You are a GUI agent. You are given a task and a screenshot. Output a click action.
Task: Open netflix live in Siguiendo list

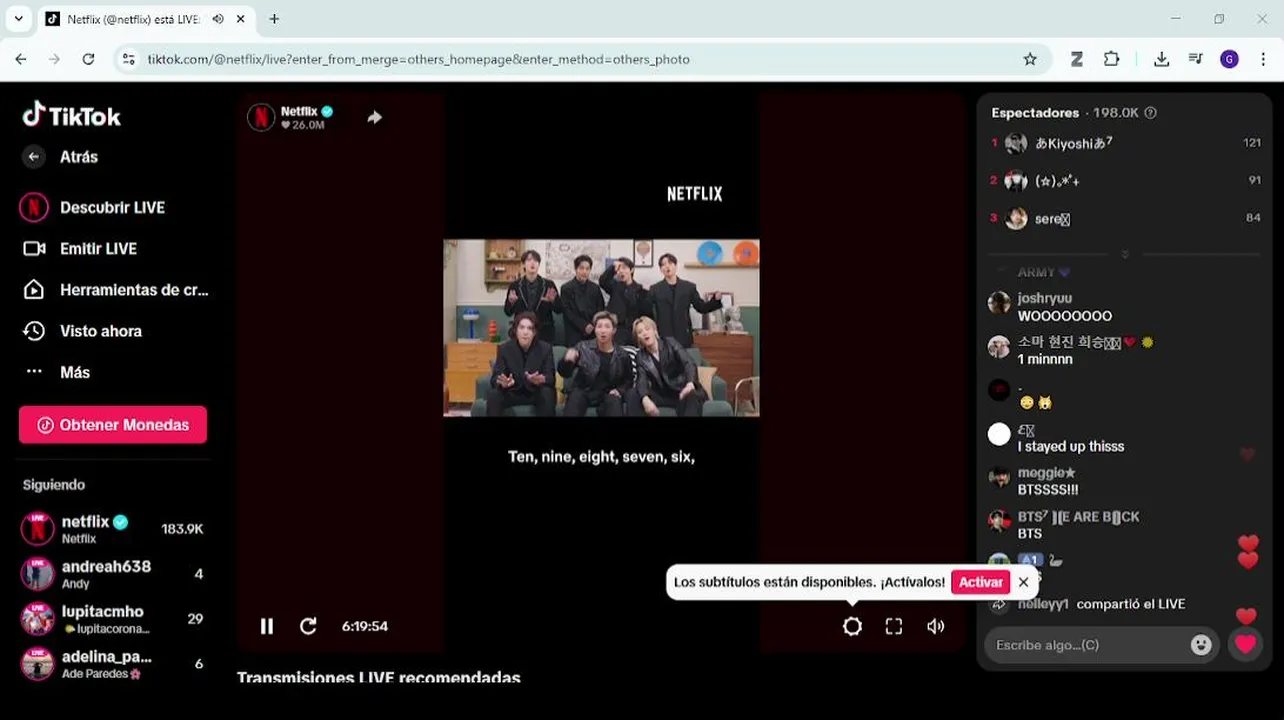point(113,529)
